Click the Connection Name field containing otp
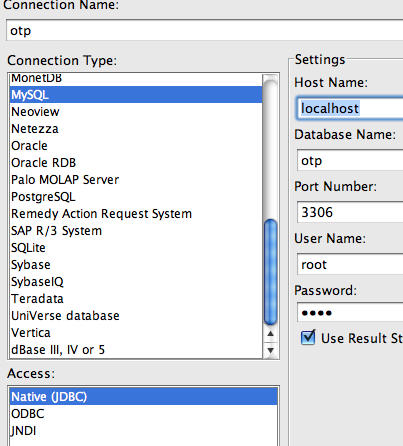This screenshot has width=403, height=446. pos(205,31)
